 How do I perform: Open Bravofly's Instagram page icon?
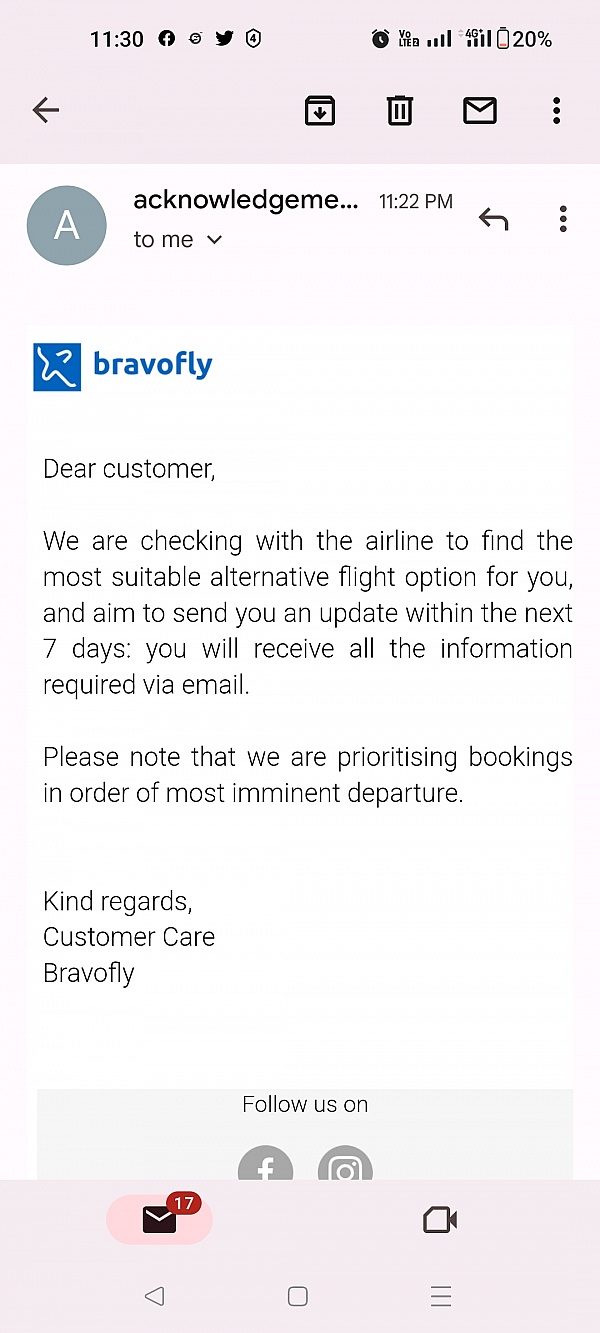click(345, 1166)
